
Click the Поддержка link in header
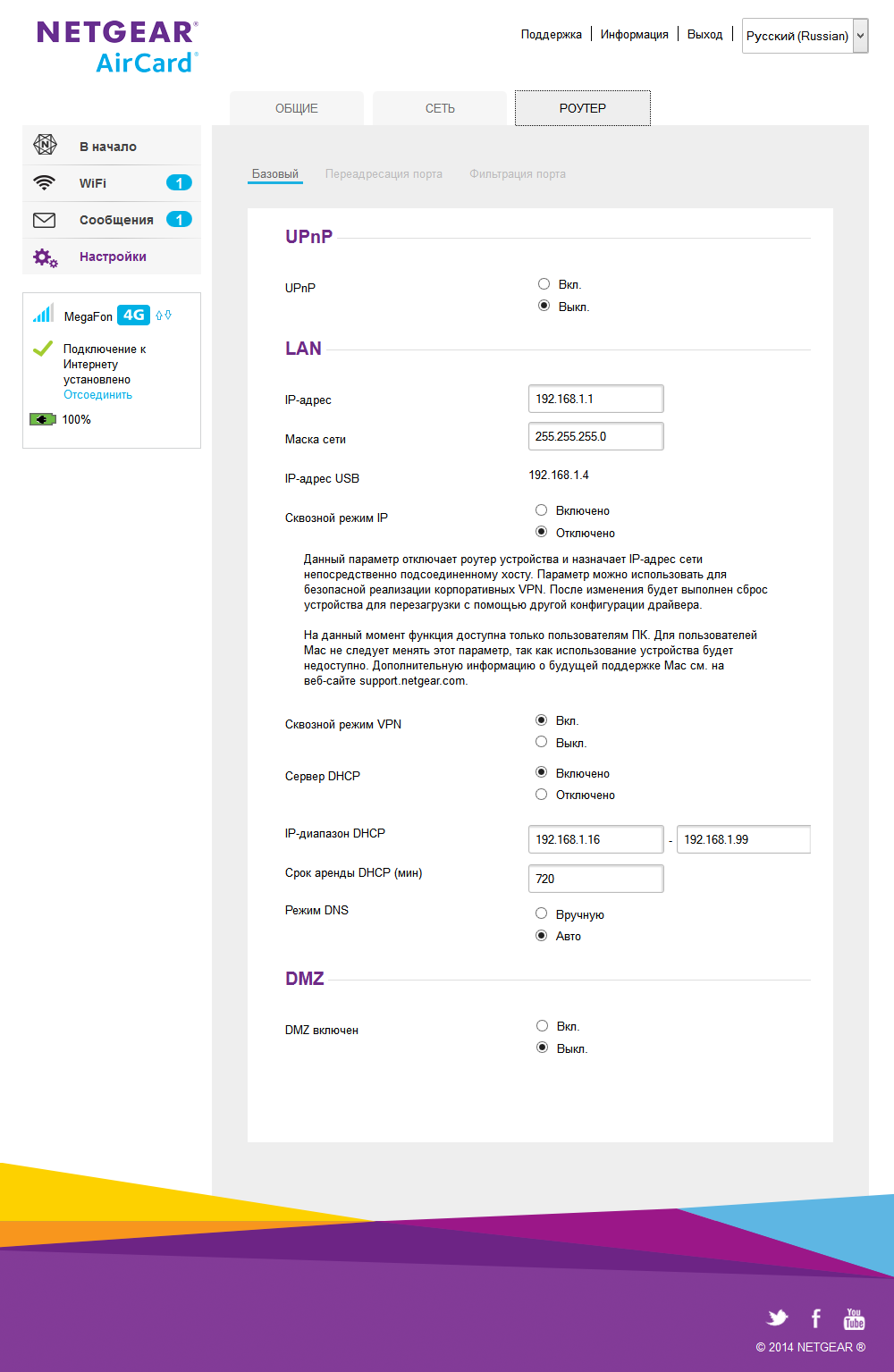click(x=551, y=35)
